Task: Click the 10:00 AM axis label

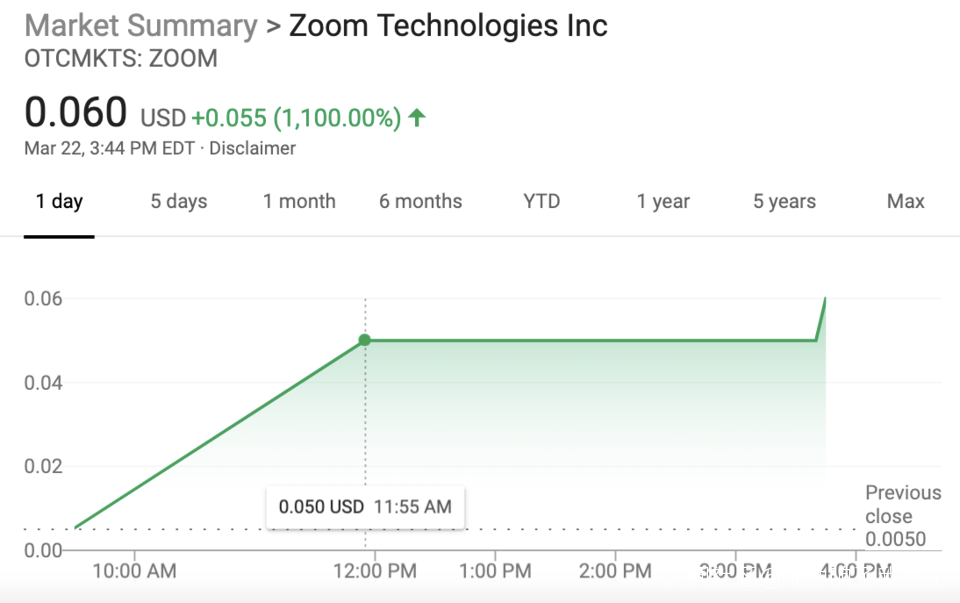Action: click(x=134, y=572)
